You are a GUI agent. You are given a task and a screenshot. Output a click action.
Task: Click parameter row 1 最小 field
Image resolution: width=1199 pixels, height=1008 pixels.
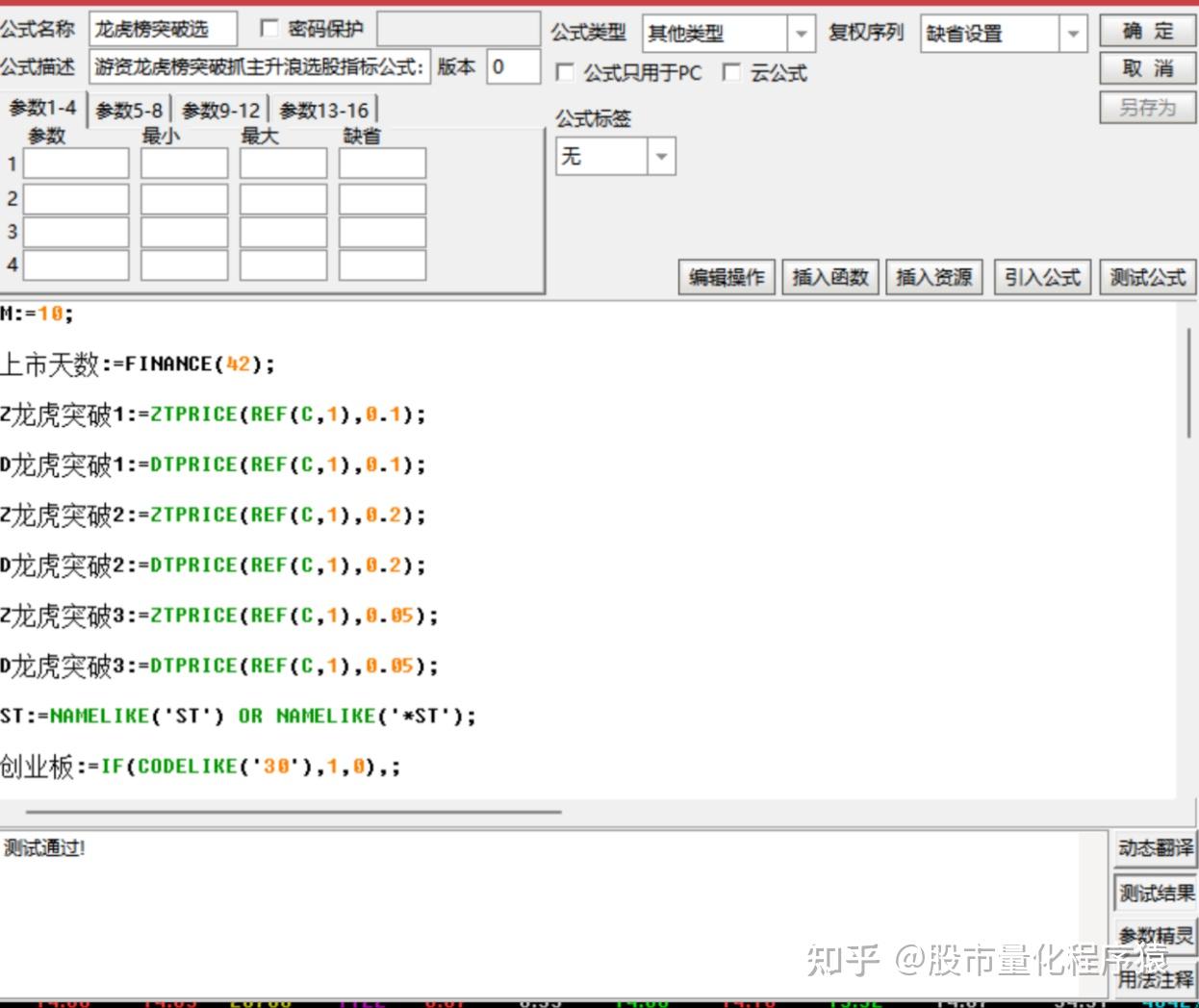[x=184, y=164]
